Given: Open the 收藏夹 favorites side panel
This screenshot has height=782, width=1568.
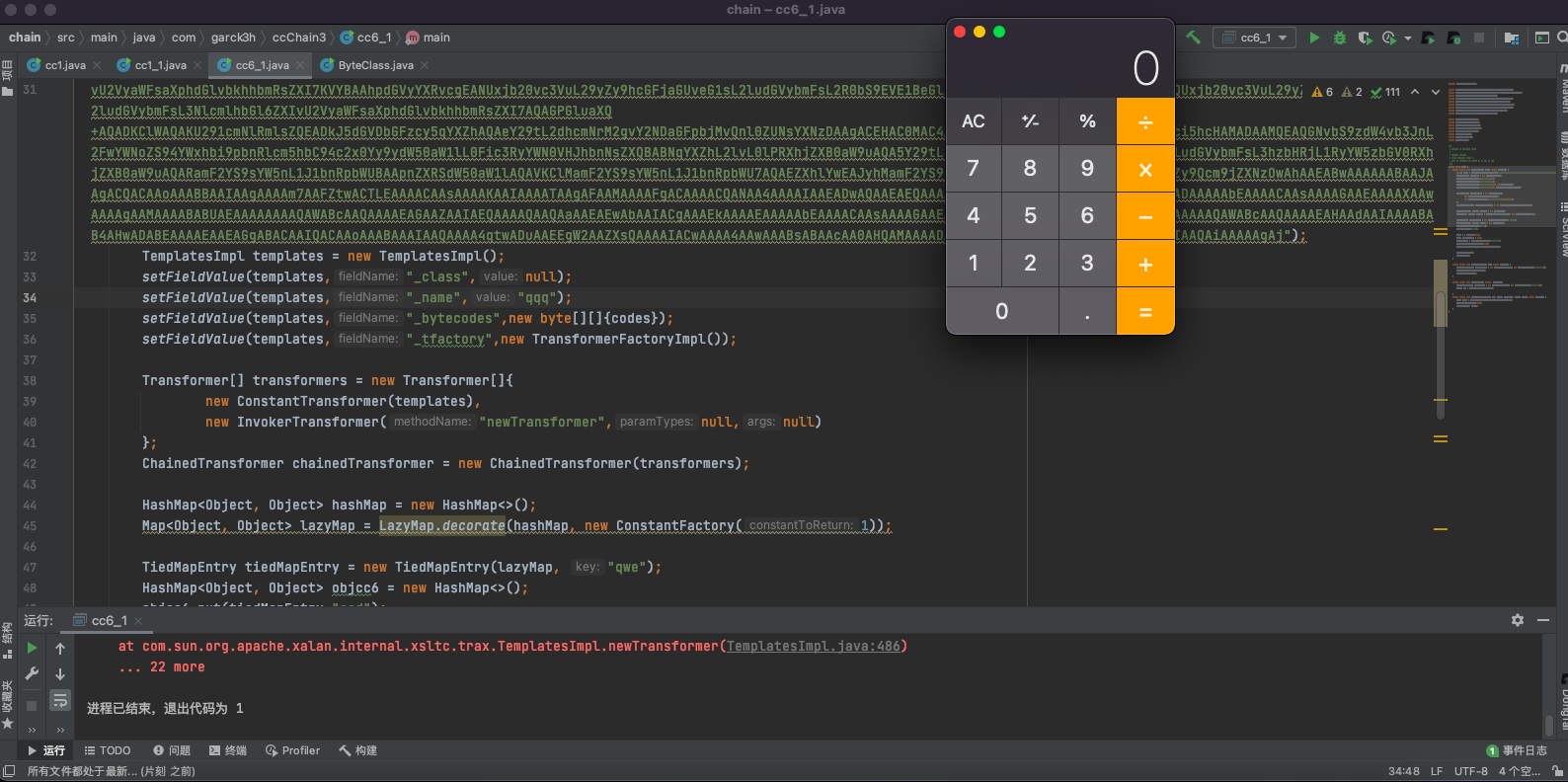Looking at the screenshot, I should click(7, 703).
